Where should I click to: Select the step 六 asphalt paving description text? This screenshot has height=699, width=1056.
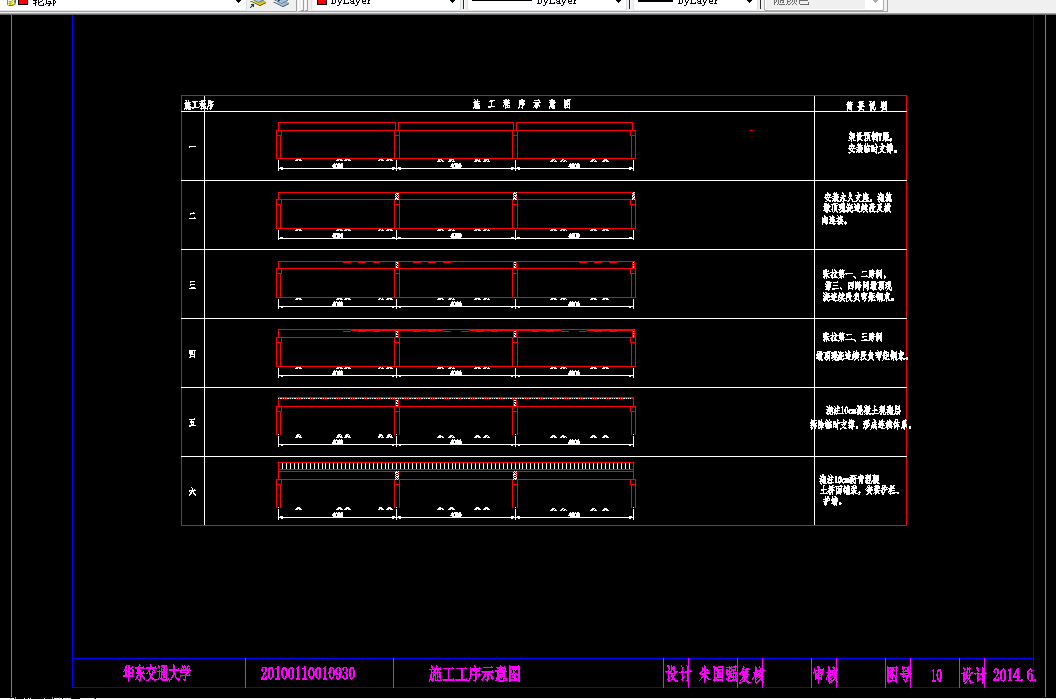click(x=859, y=490)
